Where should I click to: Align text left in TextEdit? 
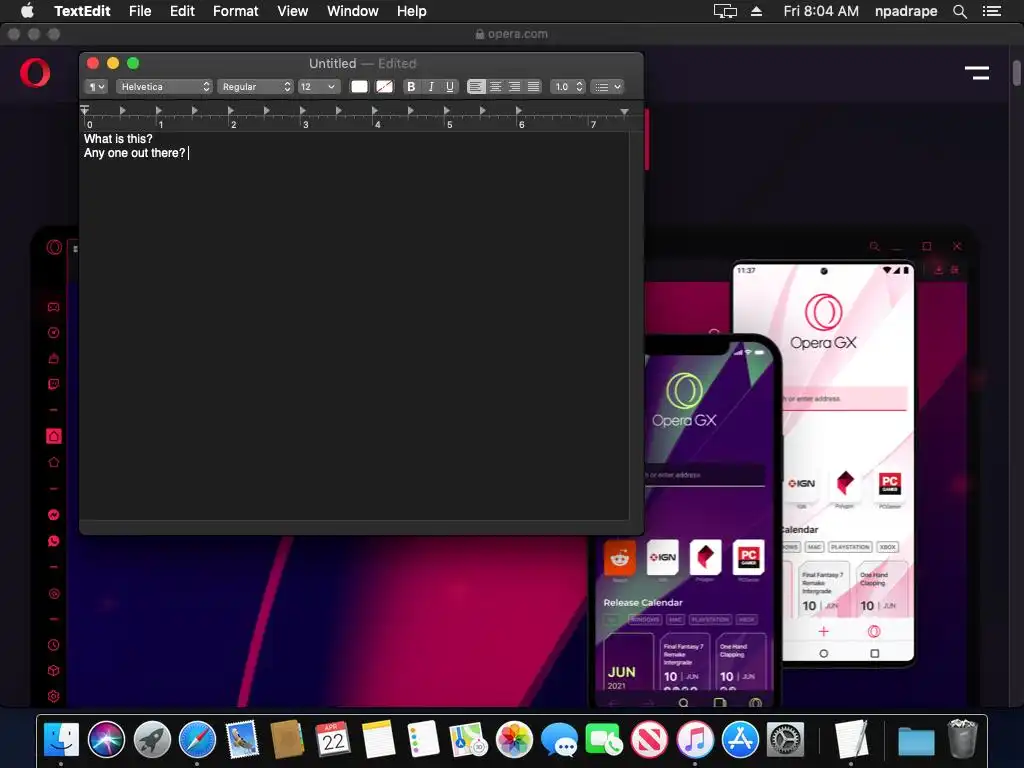click(x=476, y=87)
